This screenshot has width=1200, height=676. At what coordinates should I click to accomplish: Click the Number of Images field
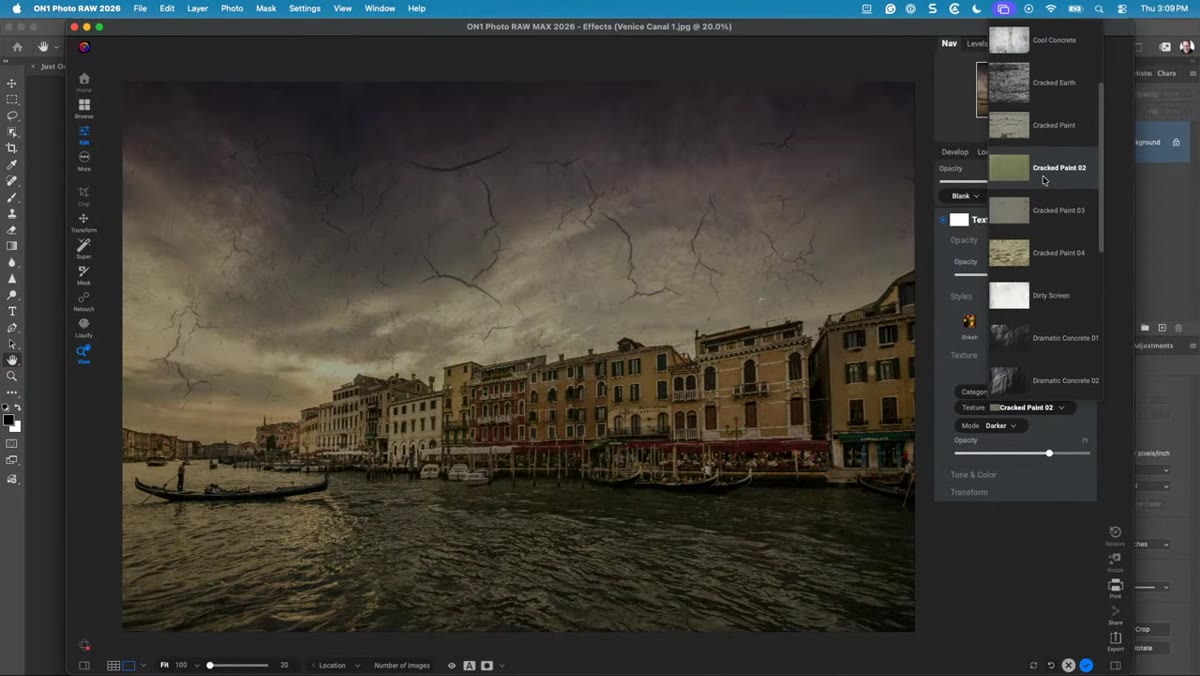click(402, 665)
